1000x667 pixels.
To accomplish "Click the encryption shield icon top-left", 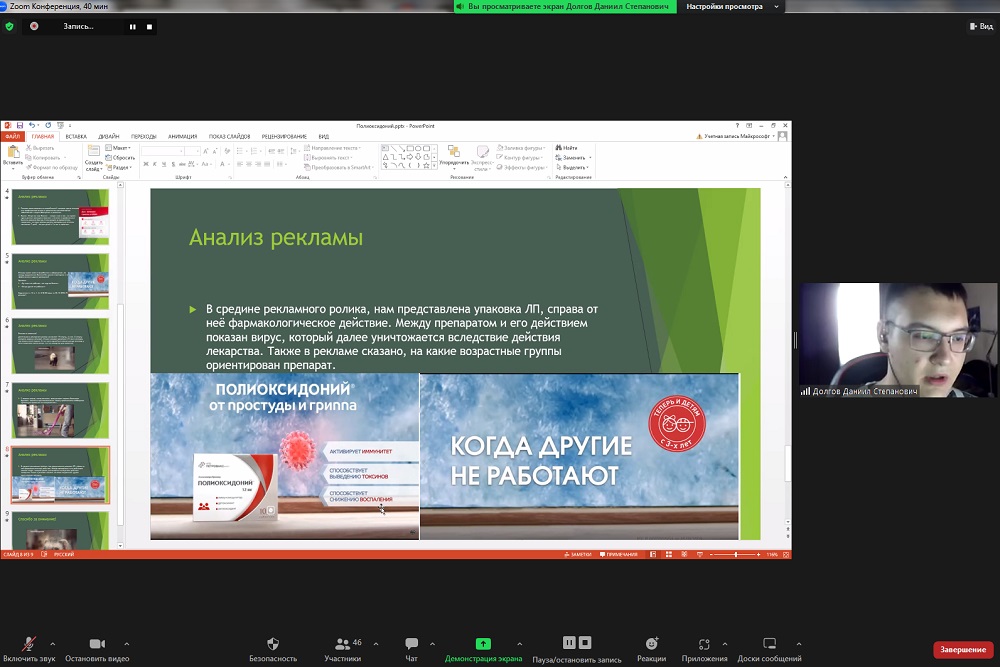I will tap(9, 26).
